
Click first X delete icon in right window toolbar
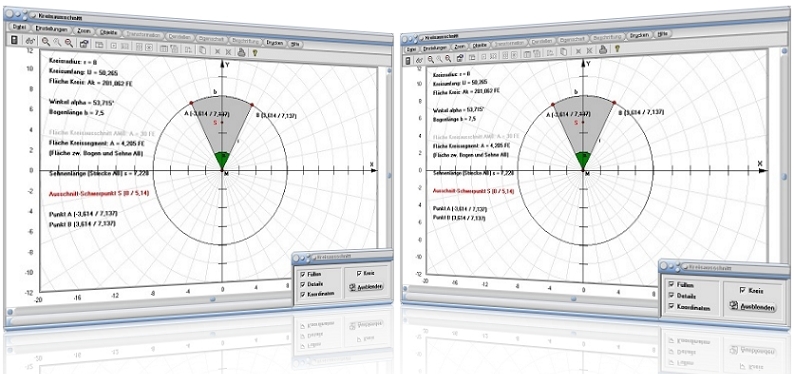[x=578, y=51]
